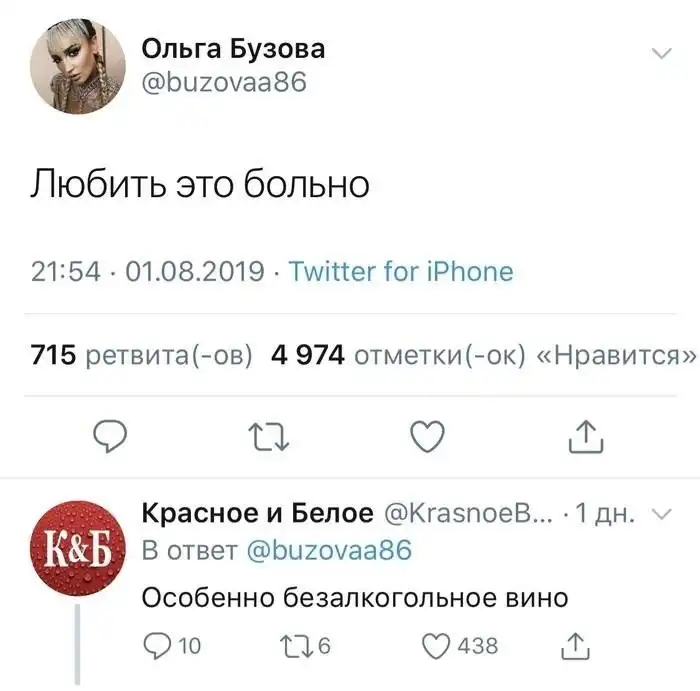The height and width of the screenshot is (691, 700).
Task: Click reply icon on Красное и Белое reply
Action: click(160, 646)
